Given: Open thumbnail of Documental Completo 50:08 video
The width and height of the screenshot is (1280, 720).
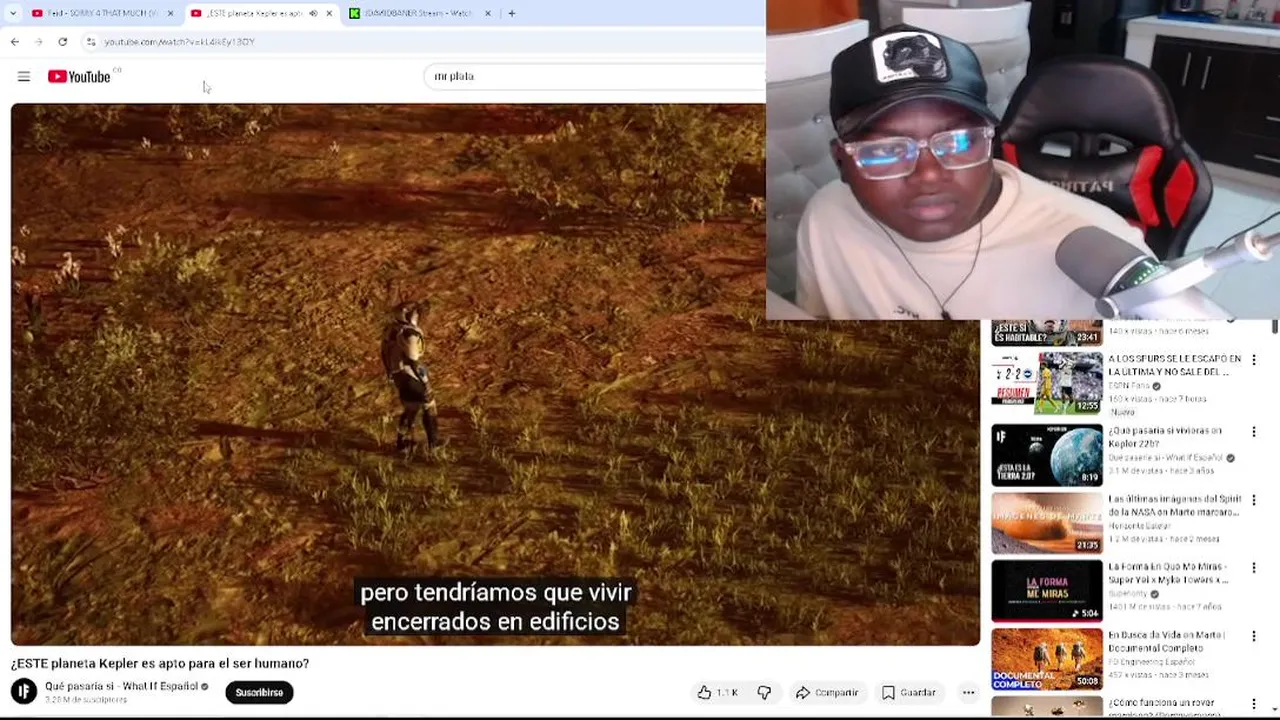Looking at the screenshot, I should tap(1047, 659).
